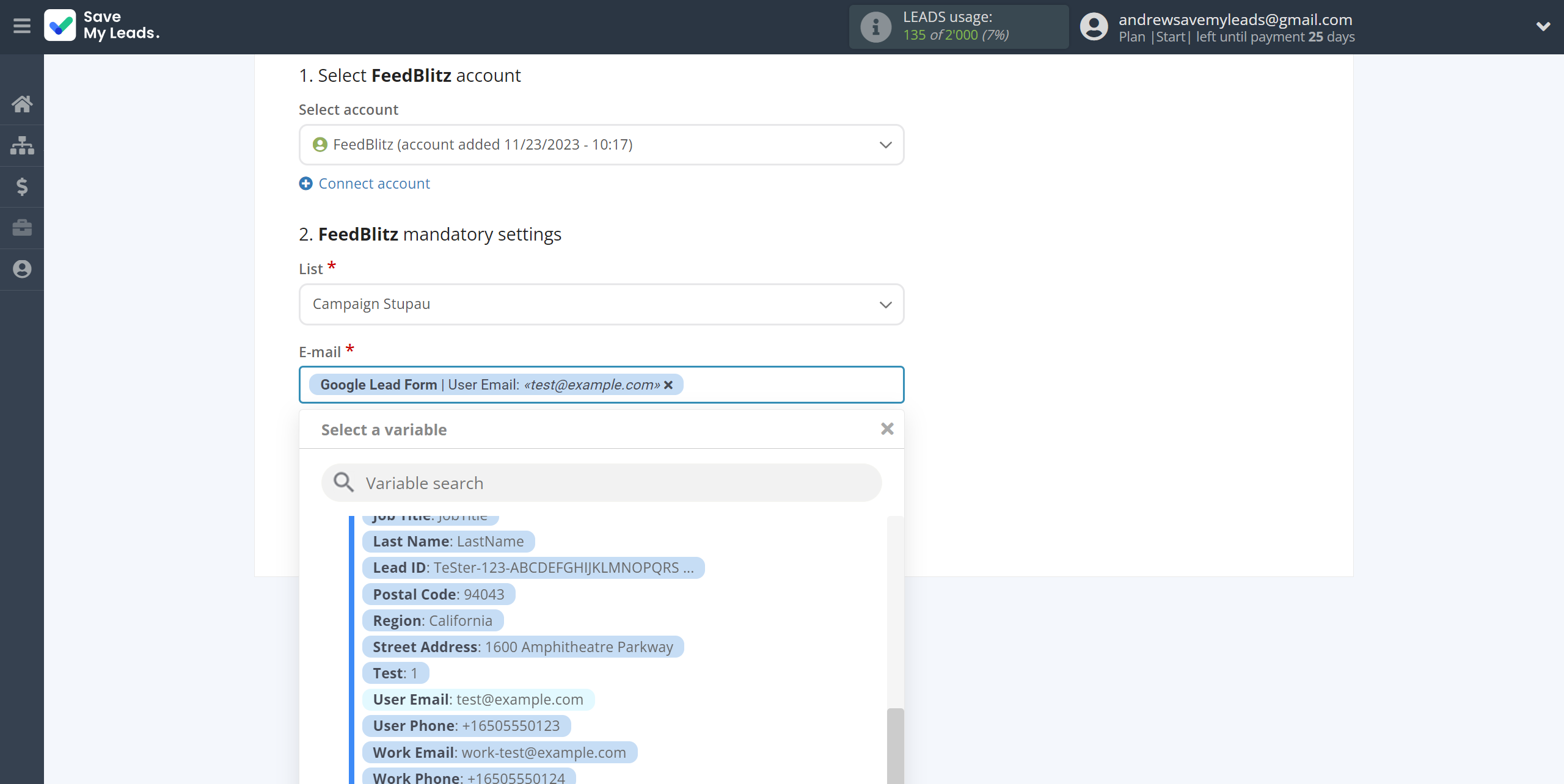
Task: Open the profile sidebar icon
Action: point(22,269)
